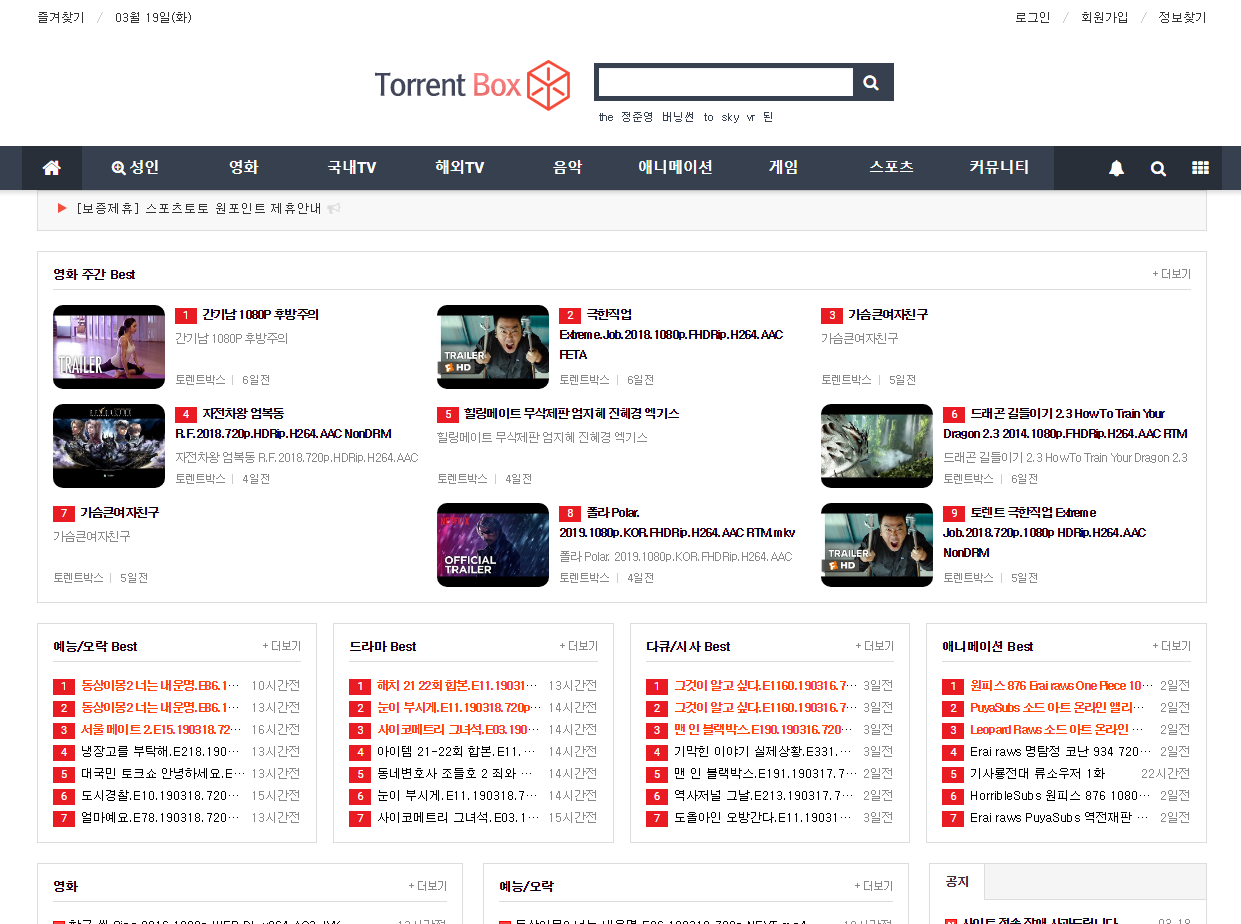Open the search icon in the navigation bar
Viewport: 1241px width, 924px height.
pyautogui.click(x=1158, y=168)
